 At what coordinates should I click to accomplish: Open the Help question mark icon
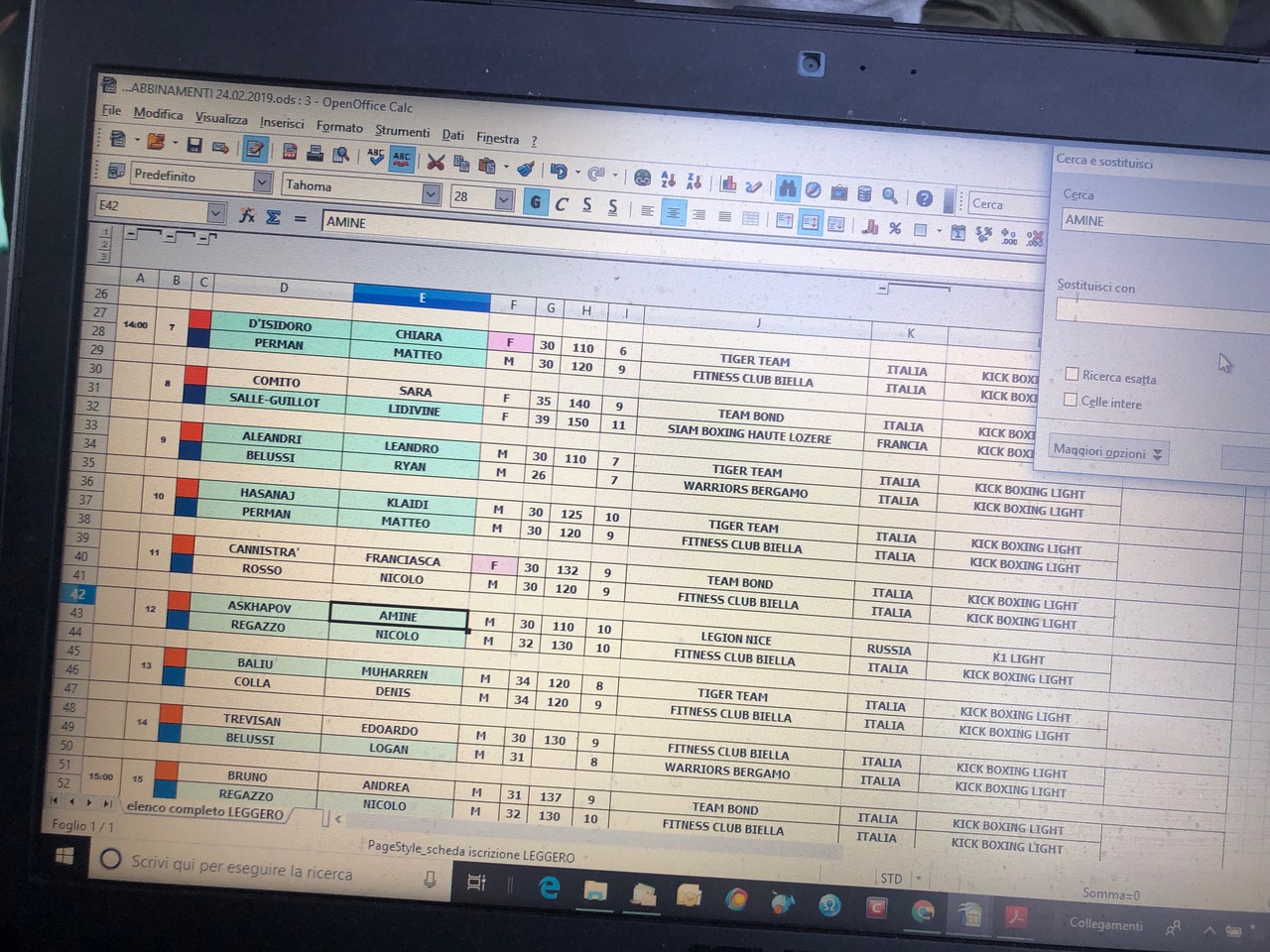click(x=924, y=198)
